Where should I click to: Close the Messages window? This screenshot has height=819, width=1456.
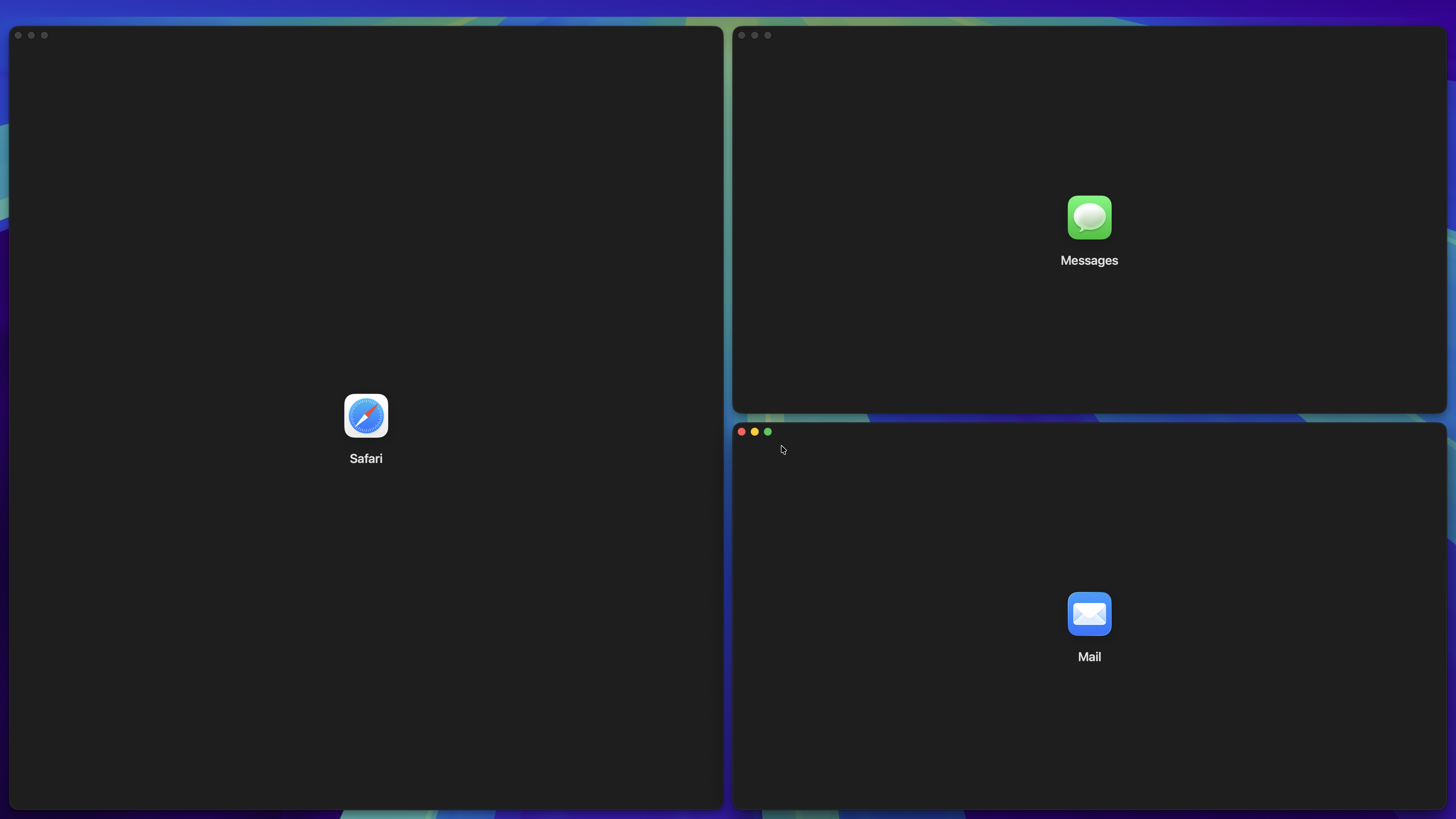pos(742,35)
